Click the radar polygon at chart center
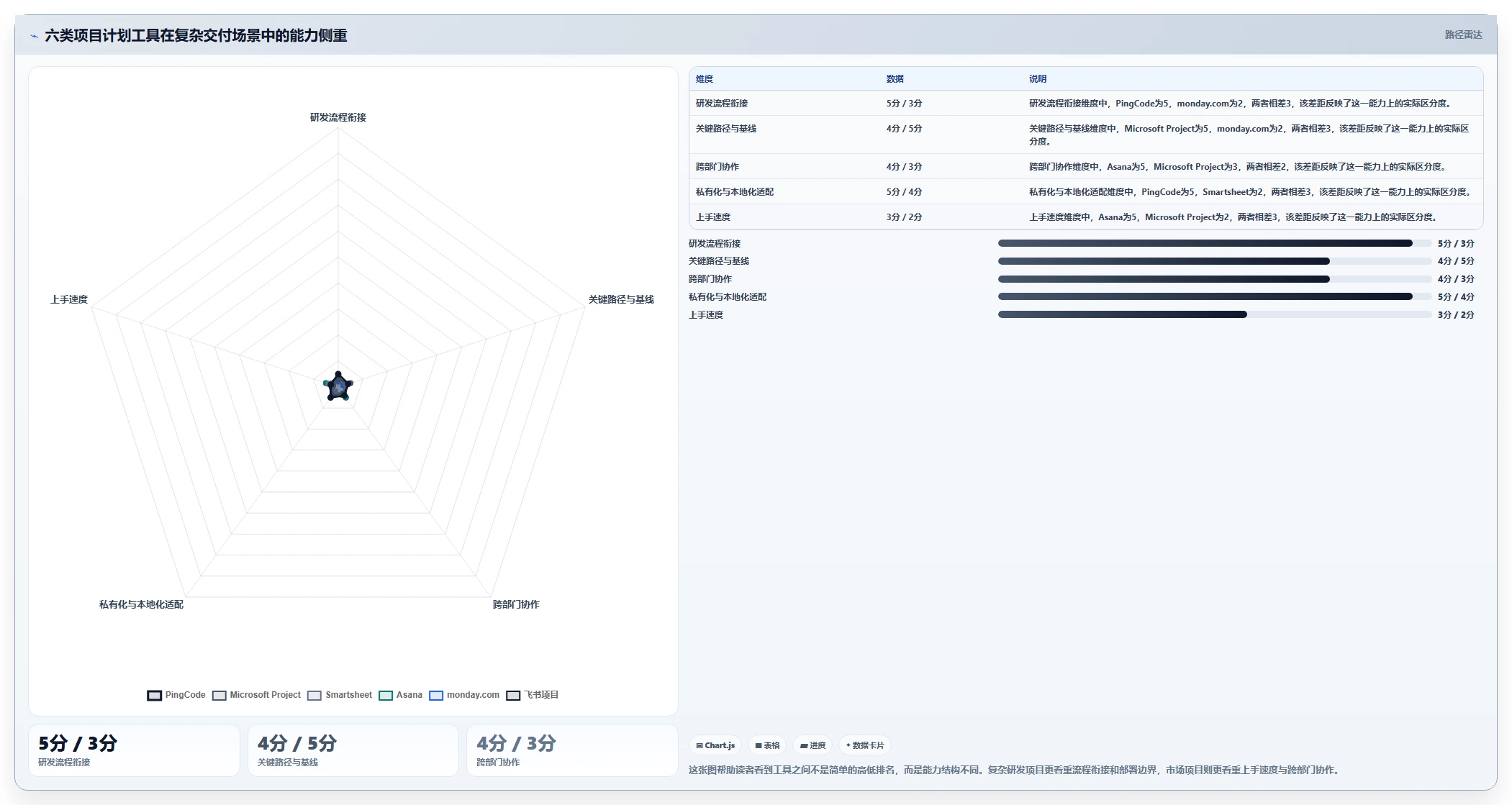Image resolution: width=1512 pixels, height=805 pixels. 338,387
